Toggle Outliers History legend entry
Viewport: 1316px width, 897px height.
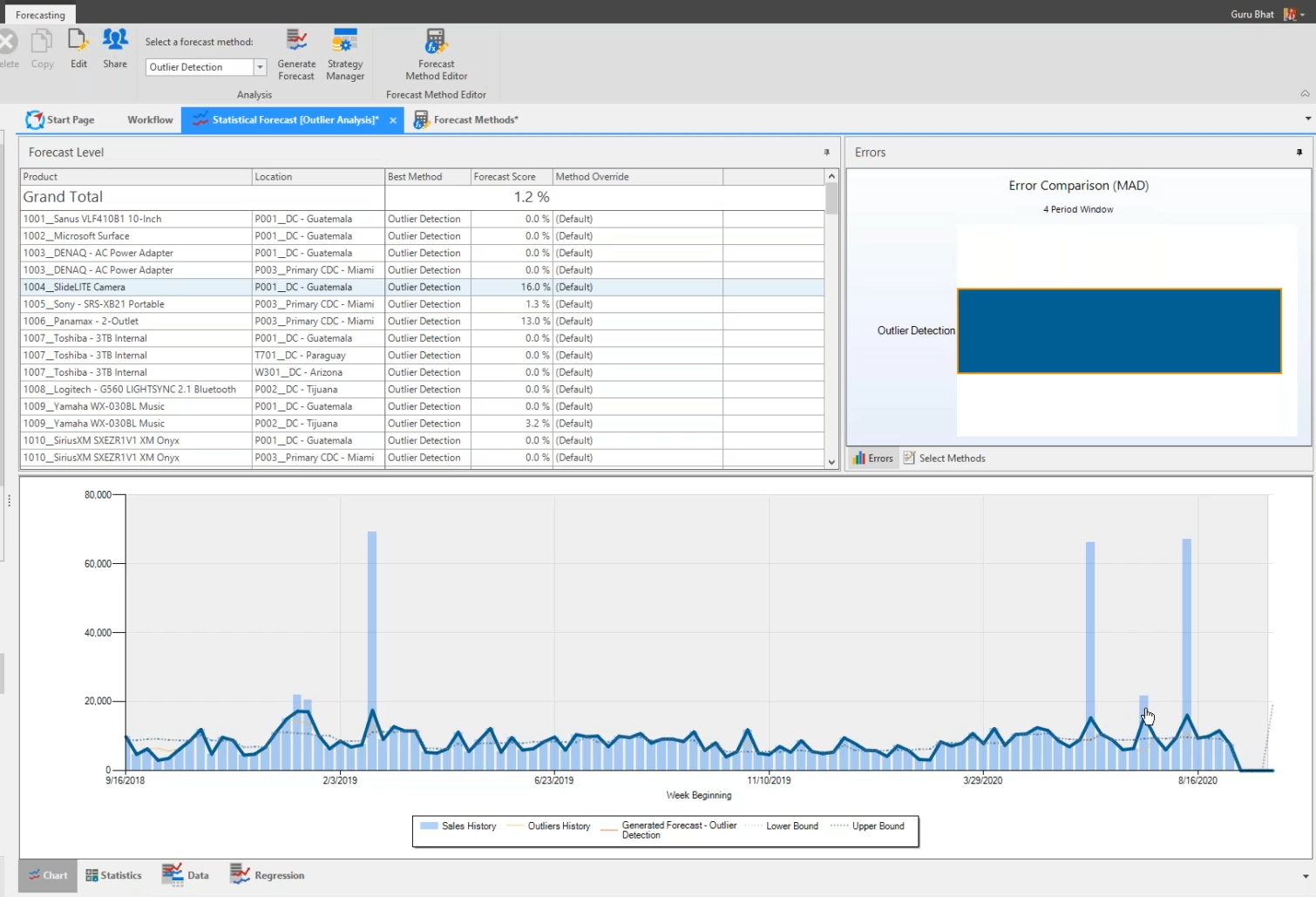pos(548,826)
